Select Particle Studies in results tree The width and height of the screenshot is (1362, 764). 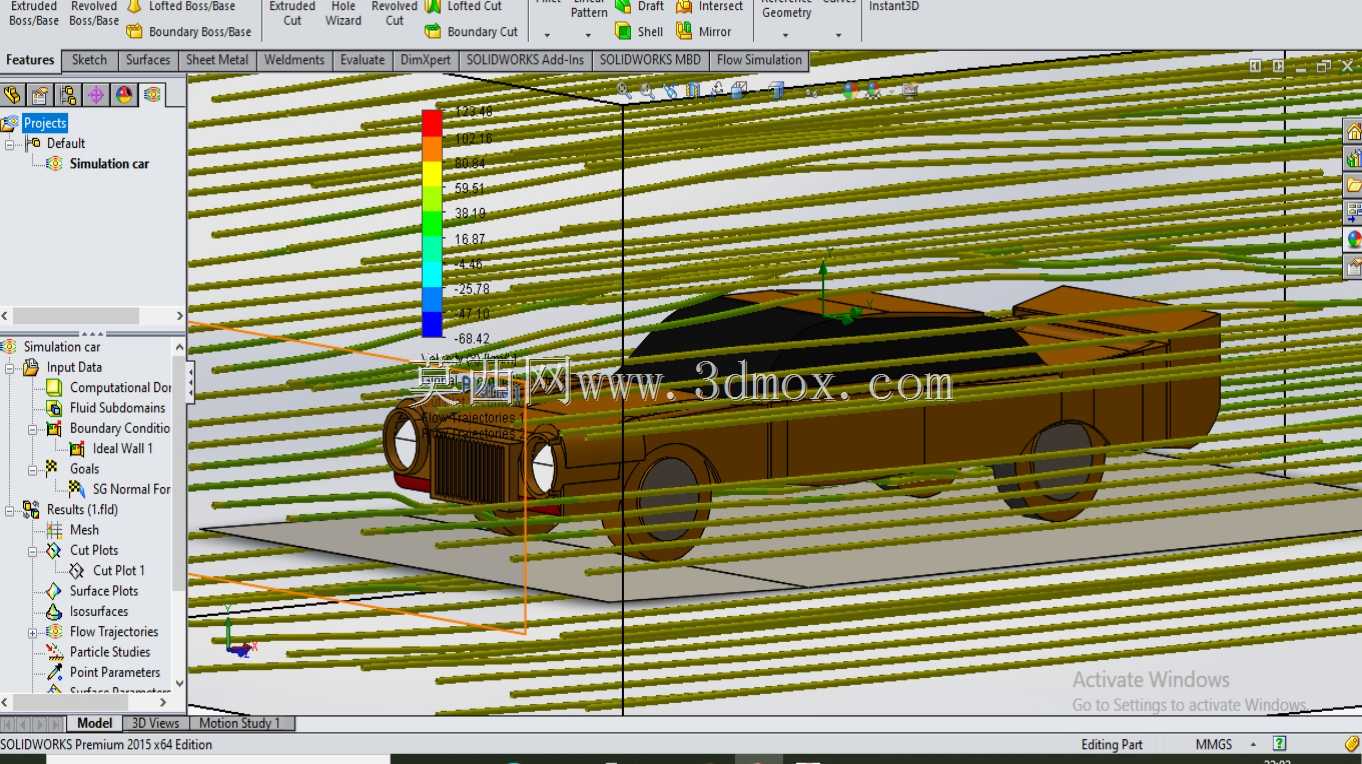(98, 652)
